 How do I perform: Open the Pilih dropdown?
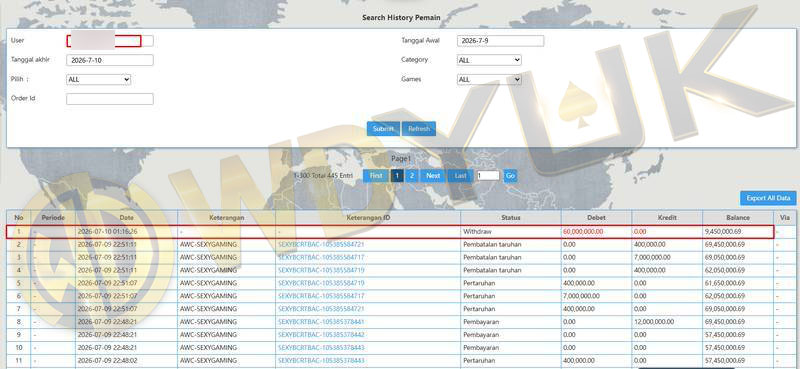click(x=98, y=80)
